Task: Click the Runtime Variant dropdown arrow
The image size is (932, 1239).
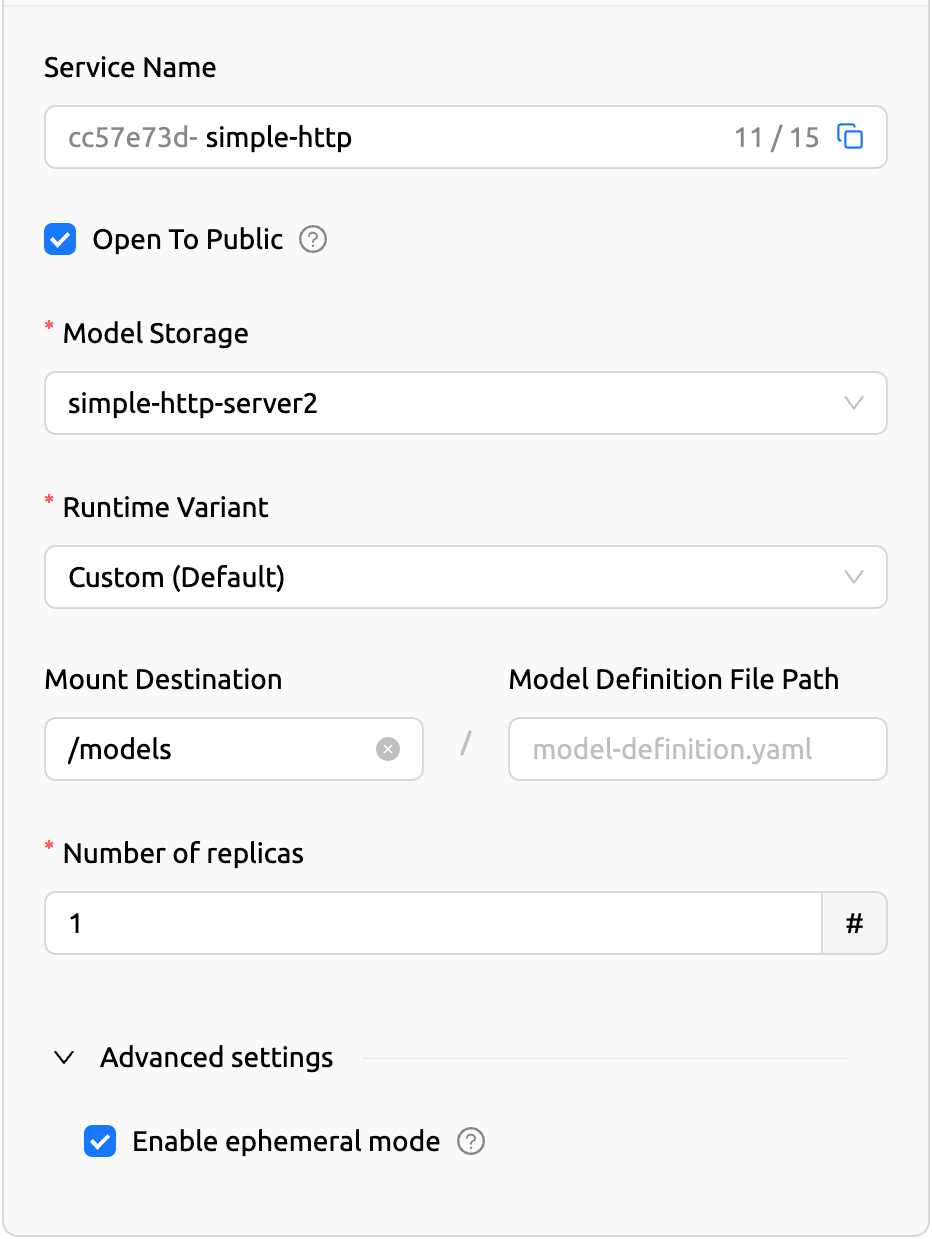Action: tap(853, 577)
